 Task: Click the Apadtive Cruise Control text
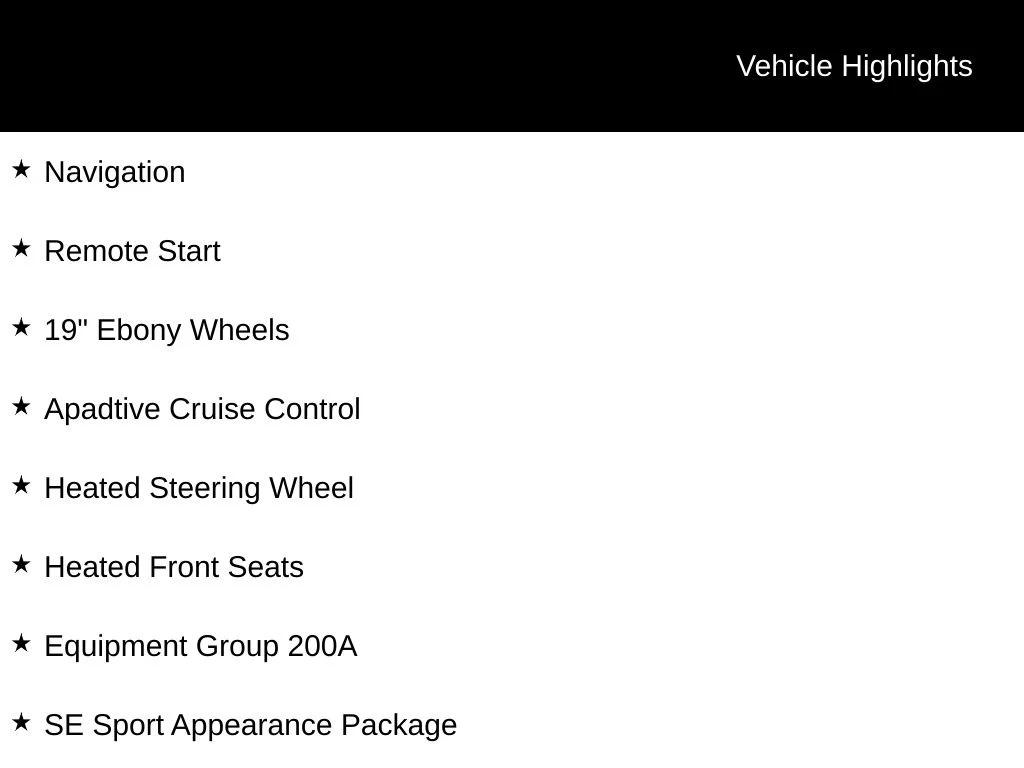pyautogui.click(x=202, y=410)
